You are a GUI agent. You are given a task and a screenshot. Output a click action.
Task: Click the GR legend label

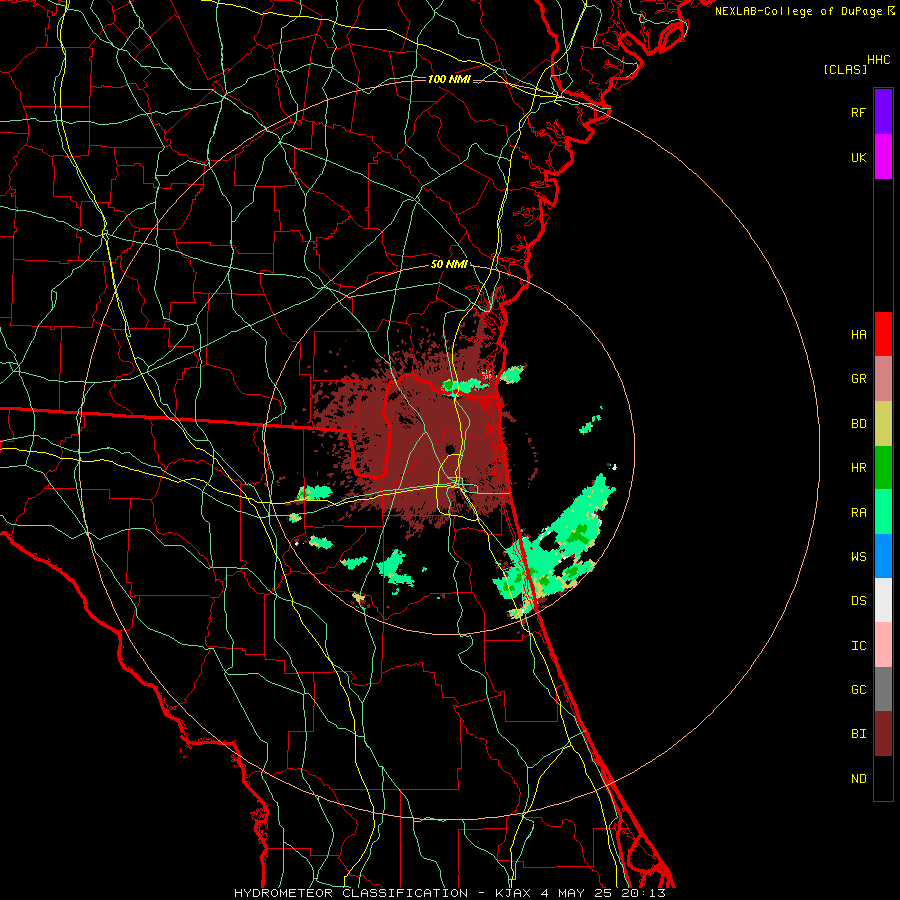tap(859, 379)
